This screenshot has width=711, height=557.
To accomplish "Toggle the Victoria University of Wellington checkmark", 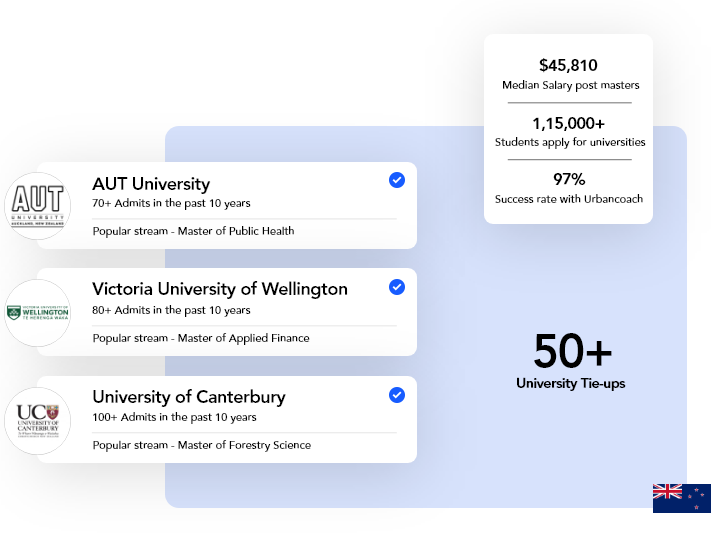I will click(397, 287).
